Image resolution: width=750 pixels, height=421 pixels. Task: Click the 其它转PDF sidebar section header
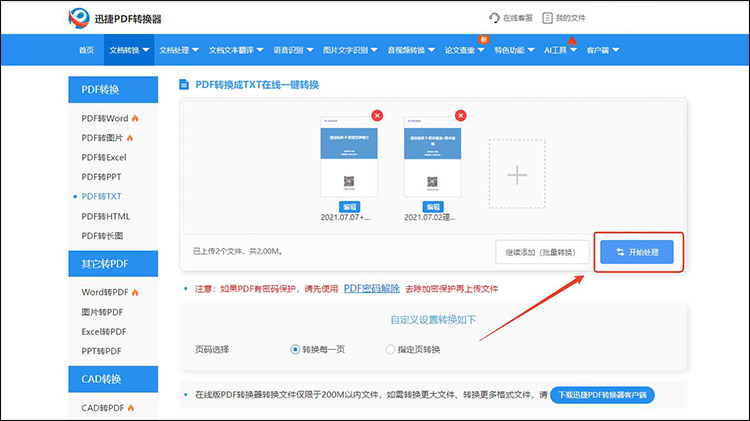(x=113, y=264)
